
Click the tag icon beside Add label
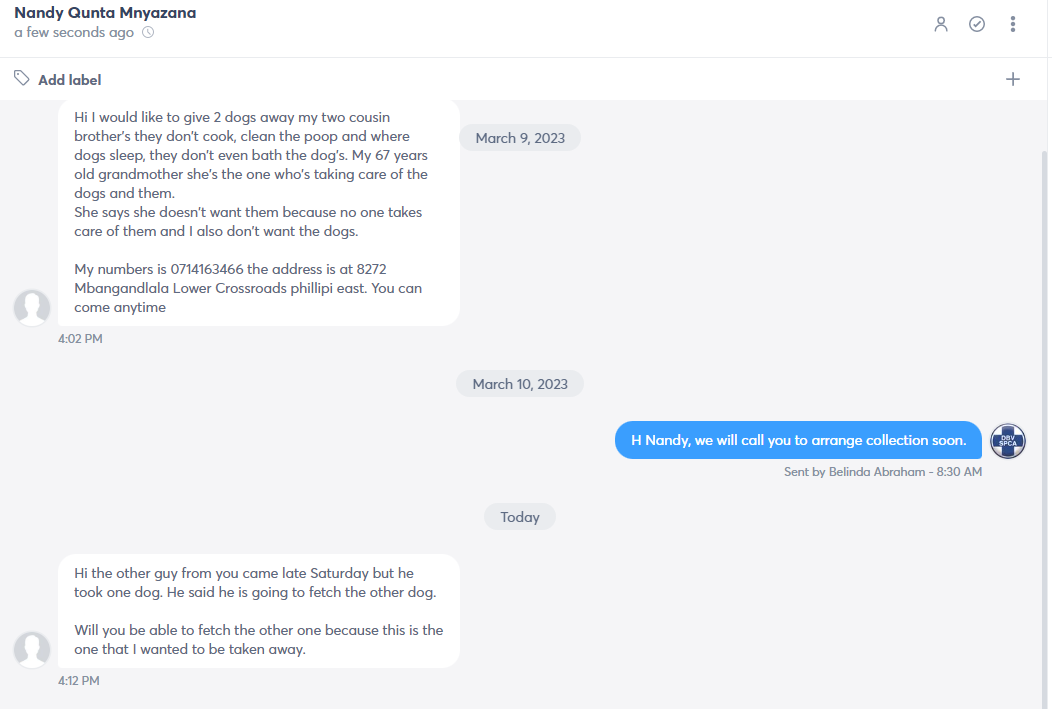pyautogui.click(x=21, y=78)
